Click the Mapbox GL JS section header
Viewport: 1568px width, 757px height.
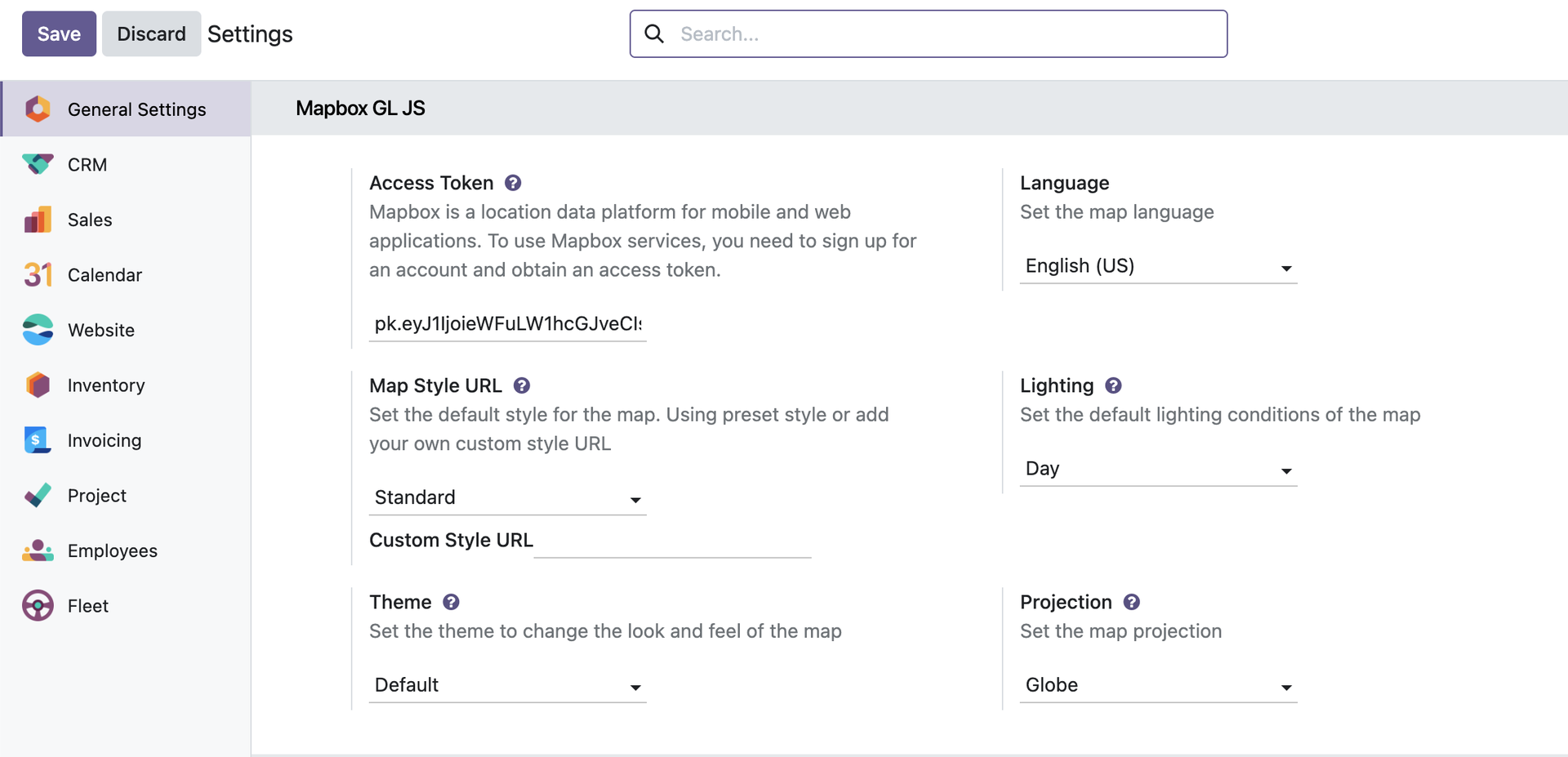point(360,108)
